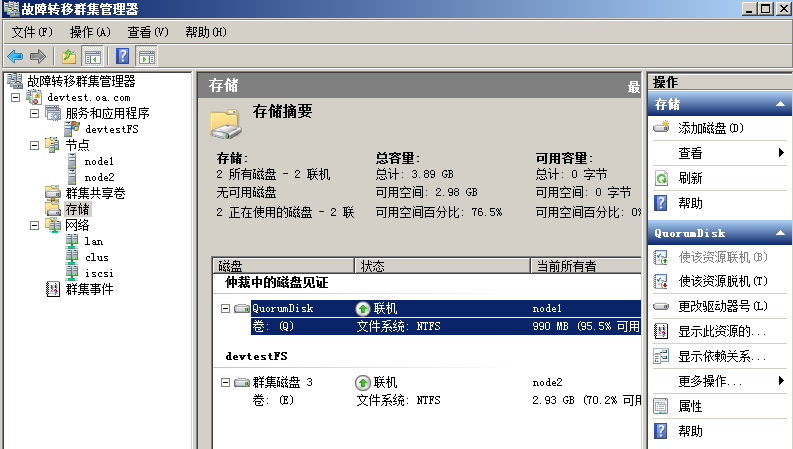This screenshot has height=449, width=793.
Task: Click the 服务和应用程序 tree icon
Action: pos(53,113)
